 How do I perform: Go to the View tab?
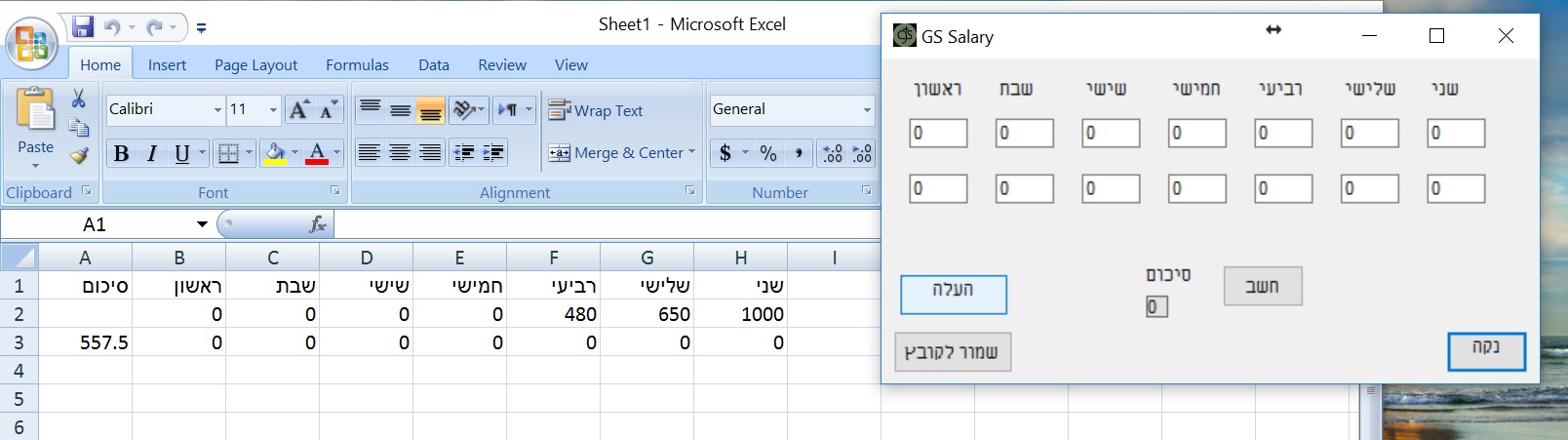coord(571,64)
